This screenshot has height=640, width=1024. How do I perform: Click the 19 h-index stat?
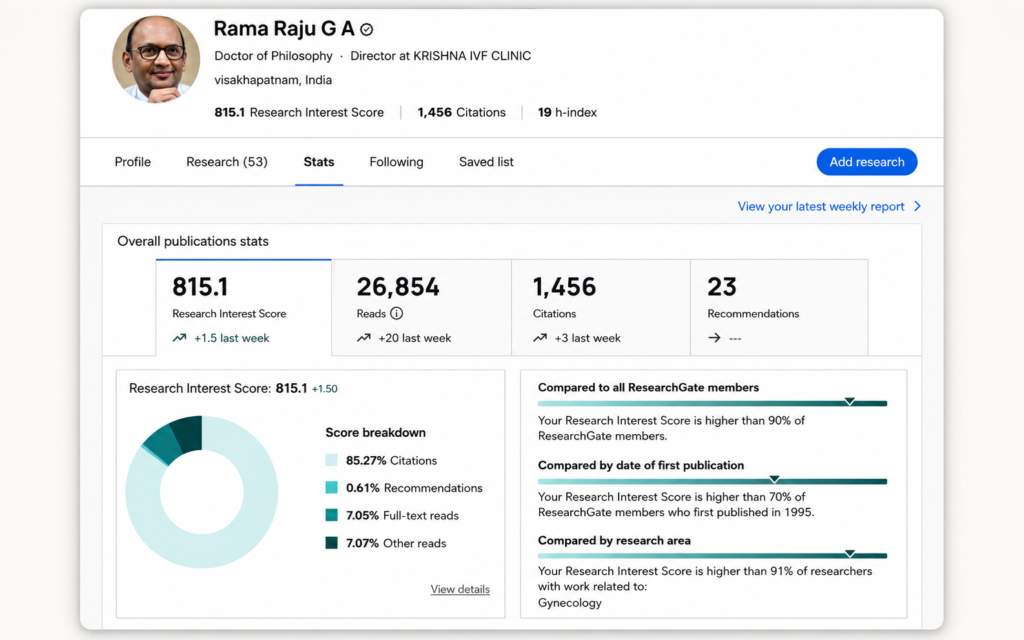tap(567, 112)
